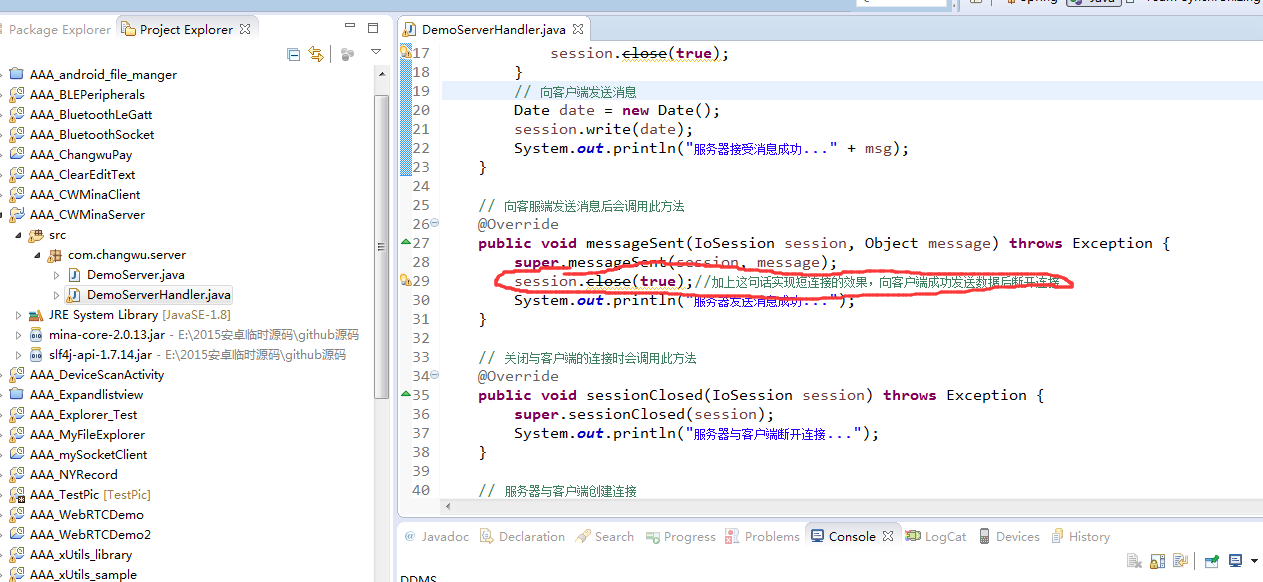Toggle Link with Editor in Project Explorer
1263x582 pixels.
click(x=316, y=54)
